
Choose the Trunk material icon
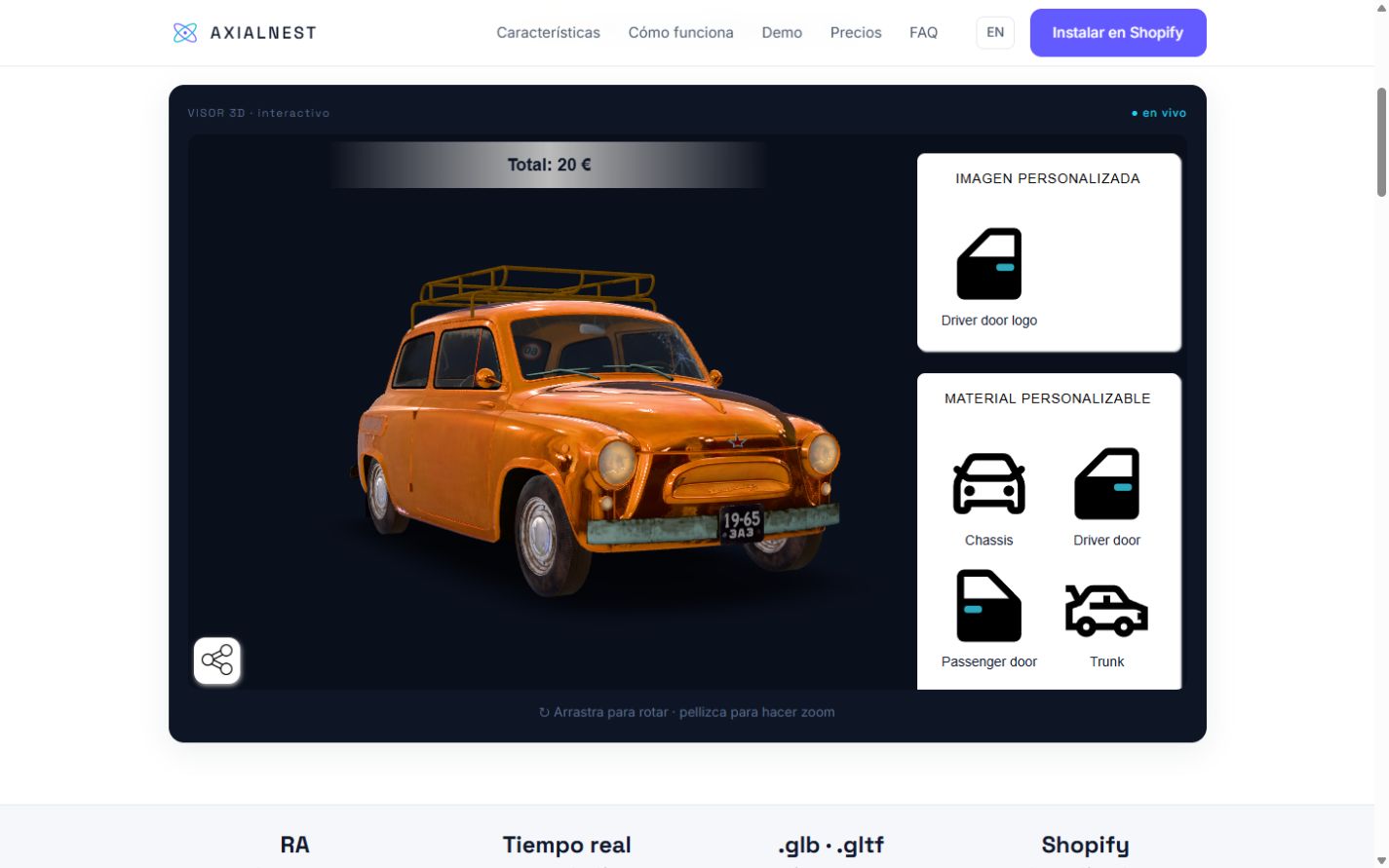coord(1106,611)
